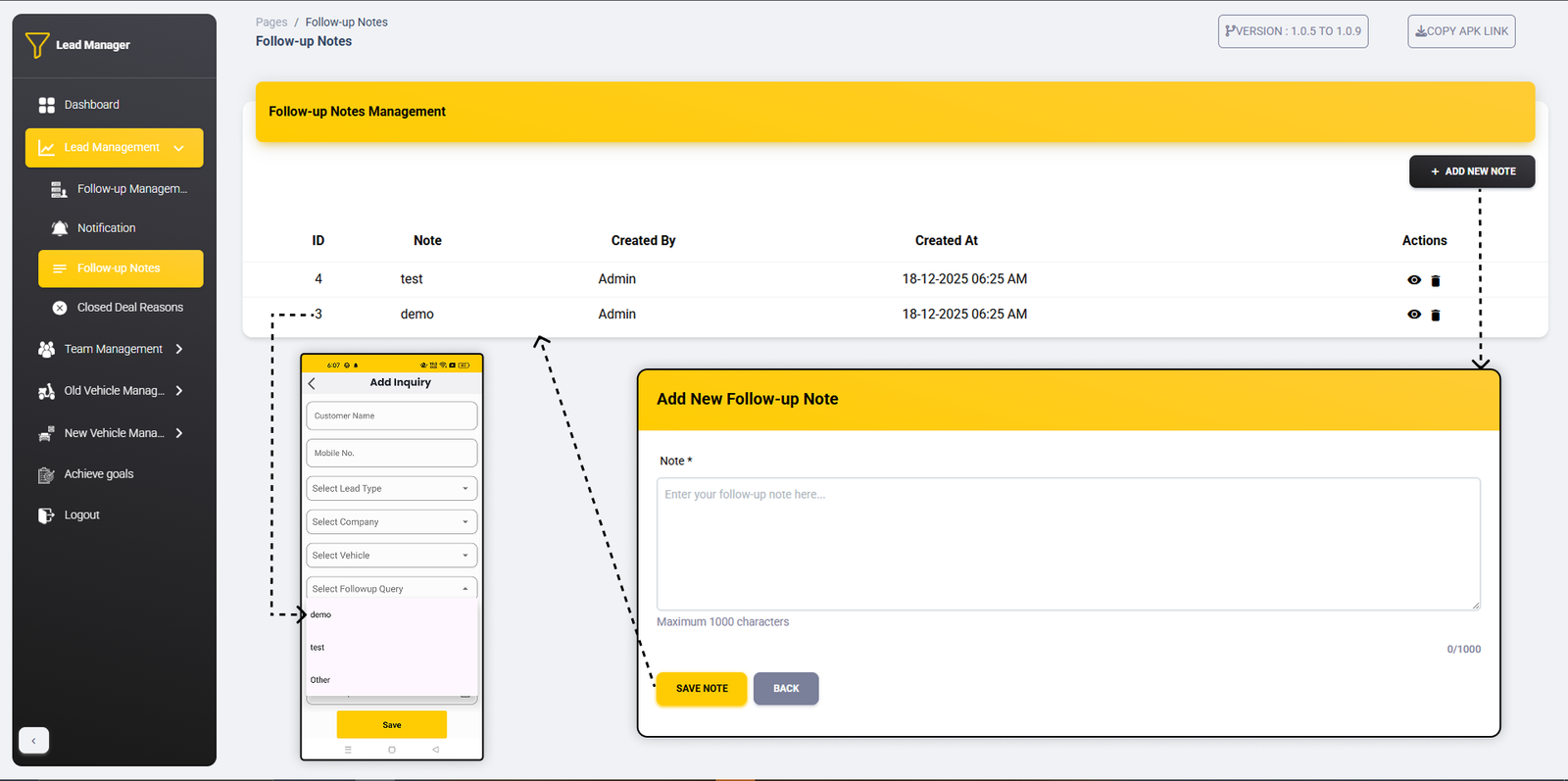View the 'demo' note with eye icon
The width and height of the screenshot is (1568, 781).
tap(1413, 315)
